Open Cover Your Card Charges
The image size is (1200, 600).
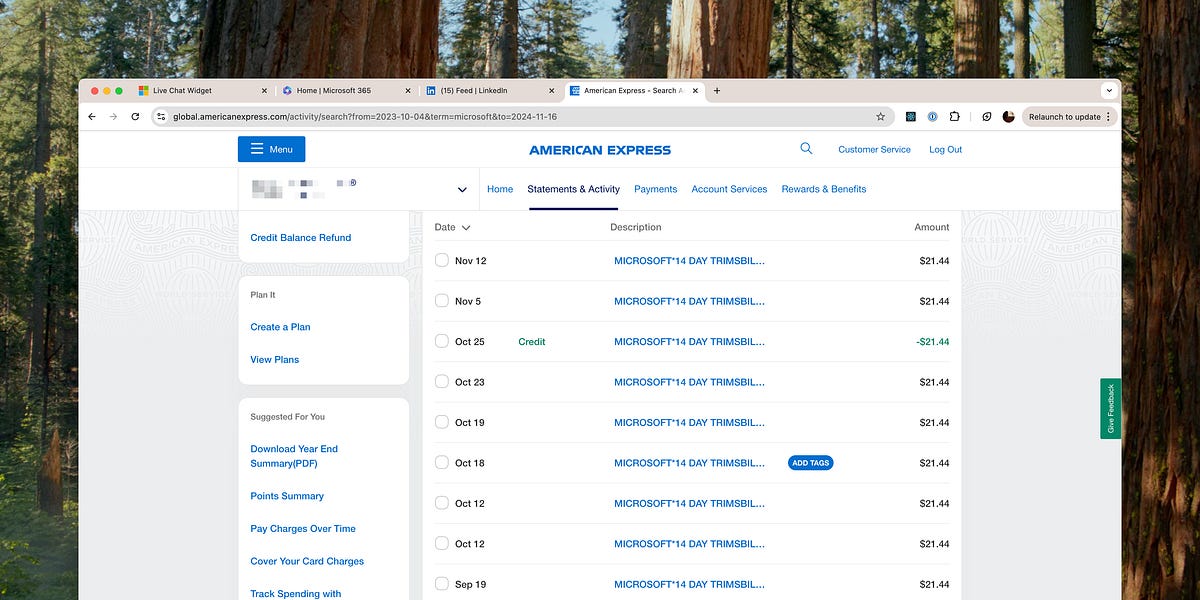tap(307, 561)
